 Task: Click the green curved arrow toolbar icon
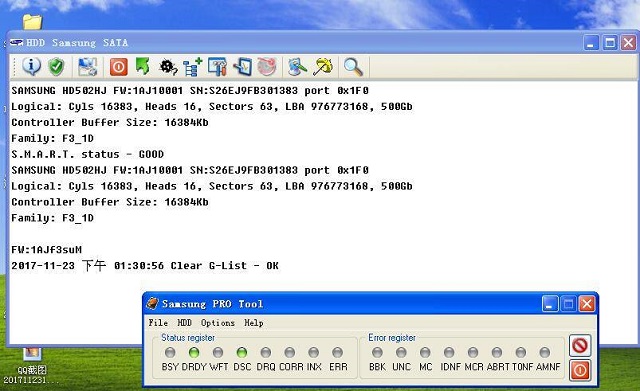pos(143,67)
